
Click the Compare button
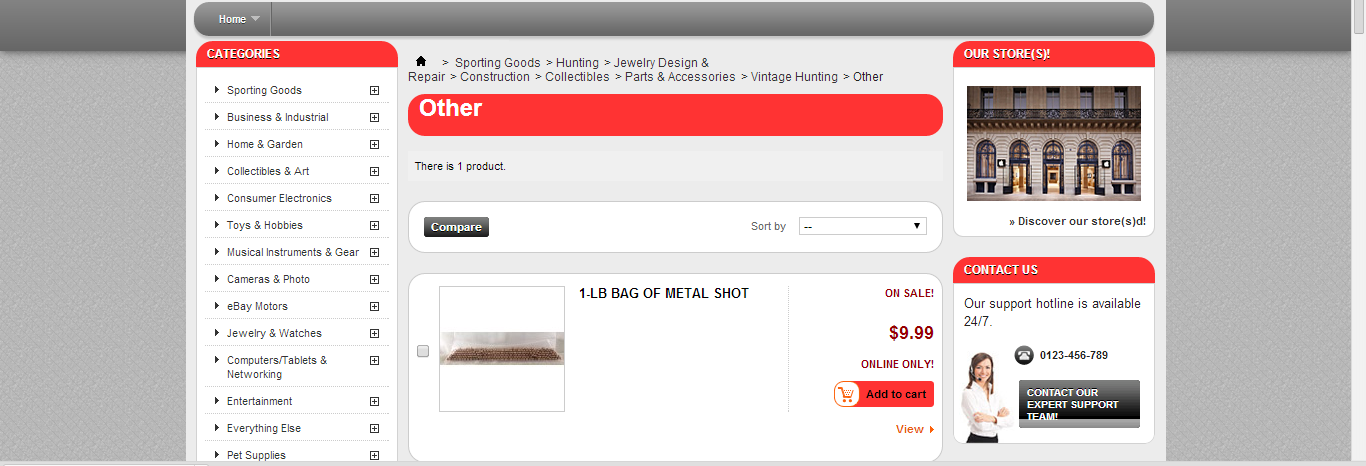456,227
